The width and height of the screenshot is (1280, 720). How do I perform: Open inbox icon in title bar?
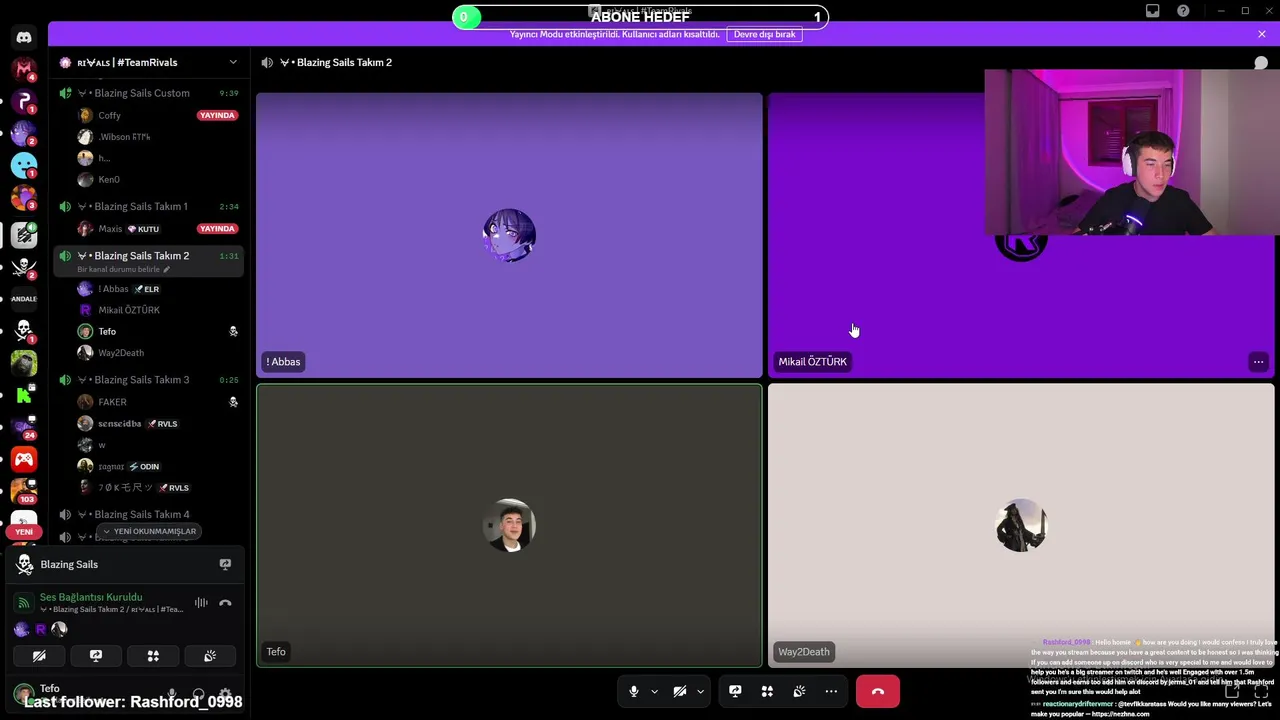[1153, 11]
